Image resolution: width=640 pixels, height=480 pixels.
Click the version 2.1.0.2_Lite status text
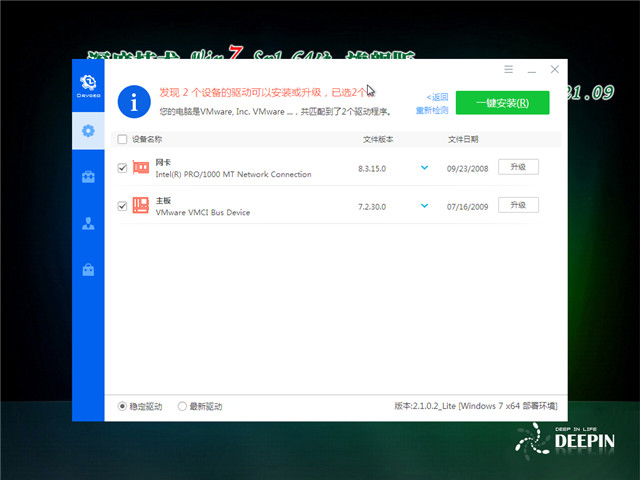tap(476, 406)
